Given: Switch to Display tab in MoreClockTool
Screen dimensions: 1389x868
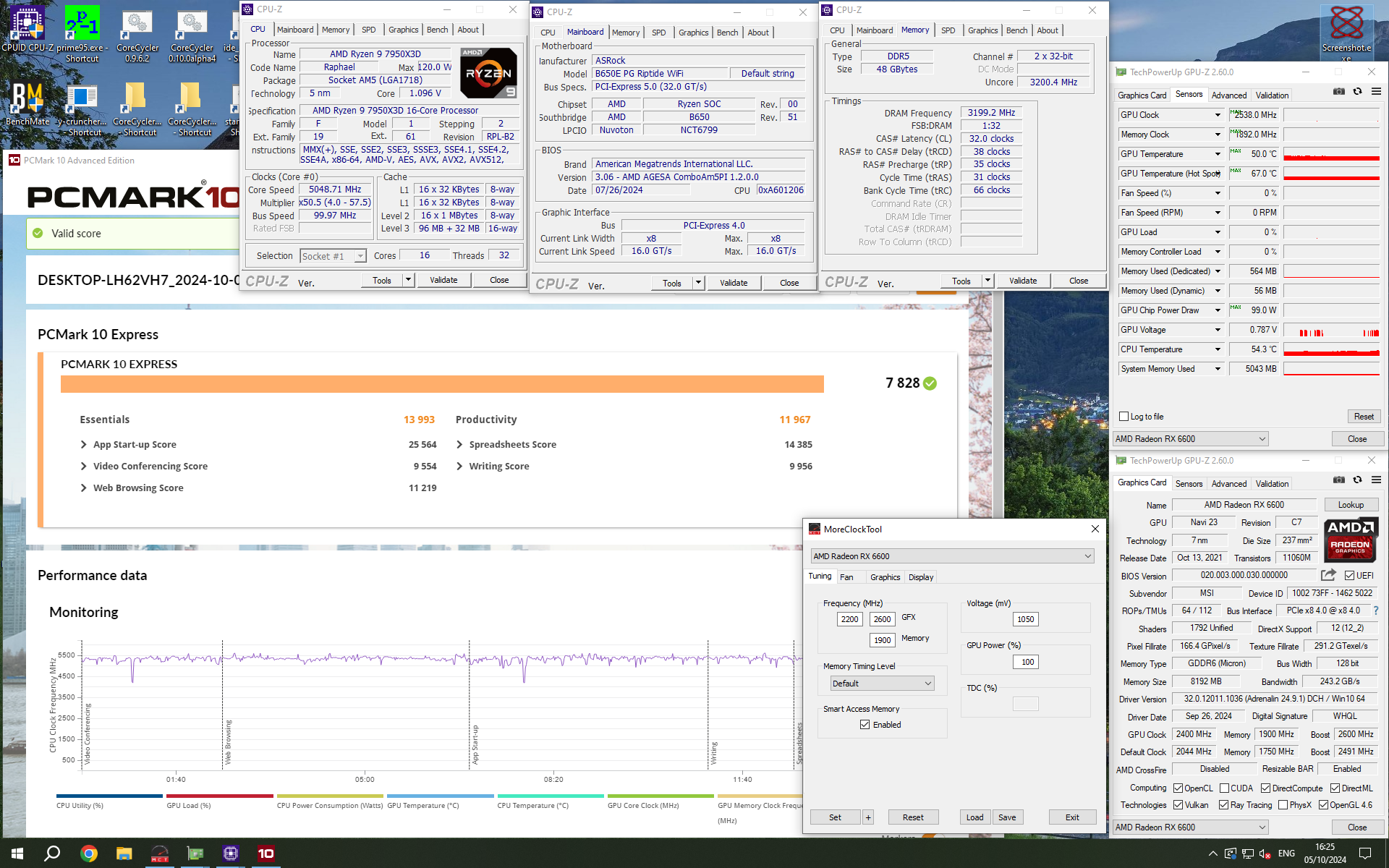Looking at the screenshot, I should (x=920, y=577).
